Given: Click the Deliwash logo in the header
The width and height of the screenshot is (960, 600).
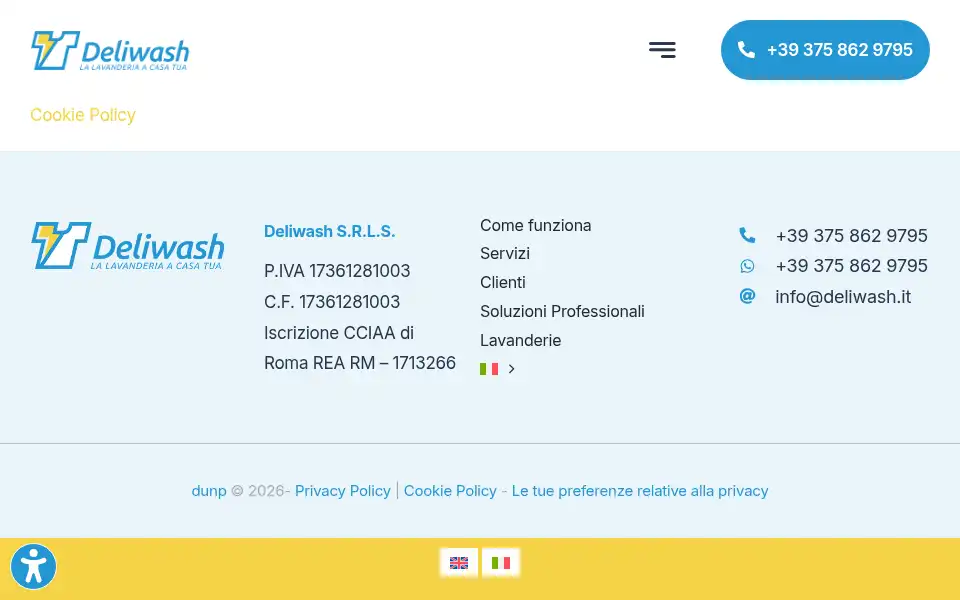Looking at the screenshot, I should coord(110,51).
